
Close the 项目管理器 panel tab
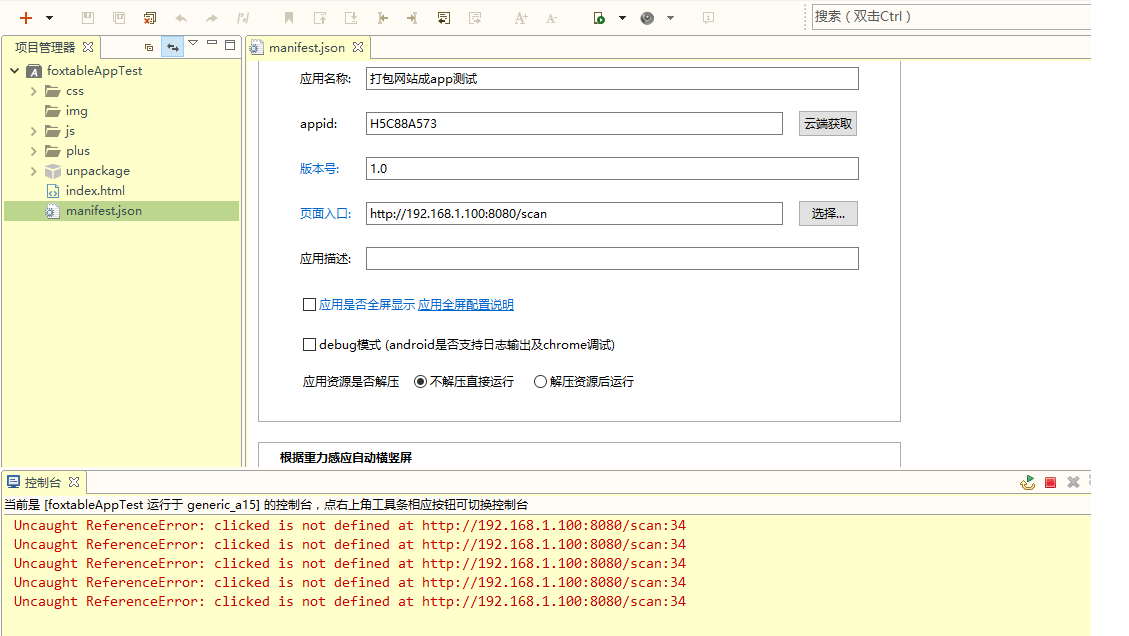[88, 47]
